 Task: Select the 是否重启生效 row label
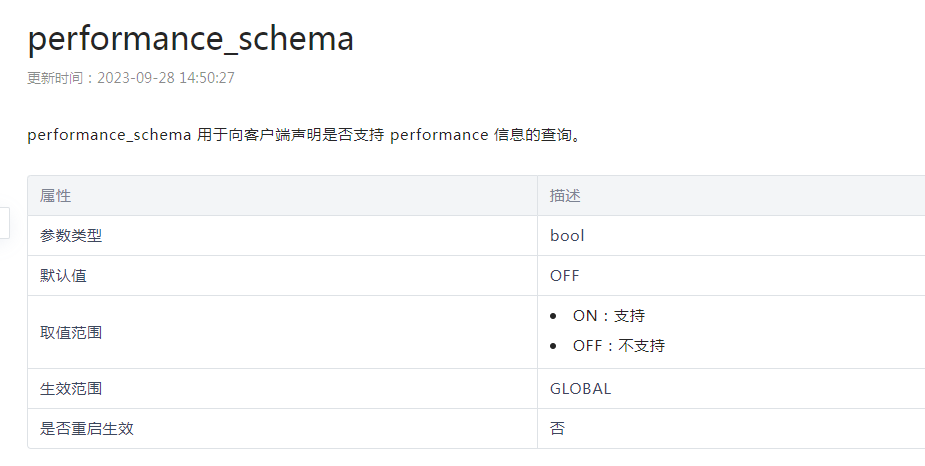click(87, 429)
